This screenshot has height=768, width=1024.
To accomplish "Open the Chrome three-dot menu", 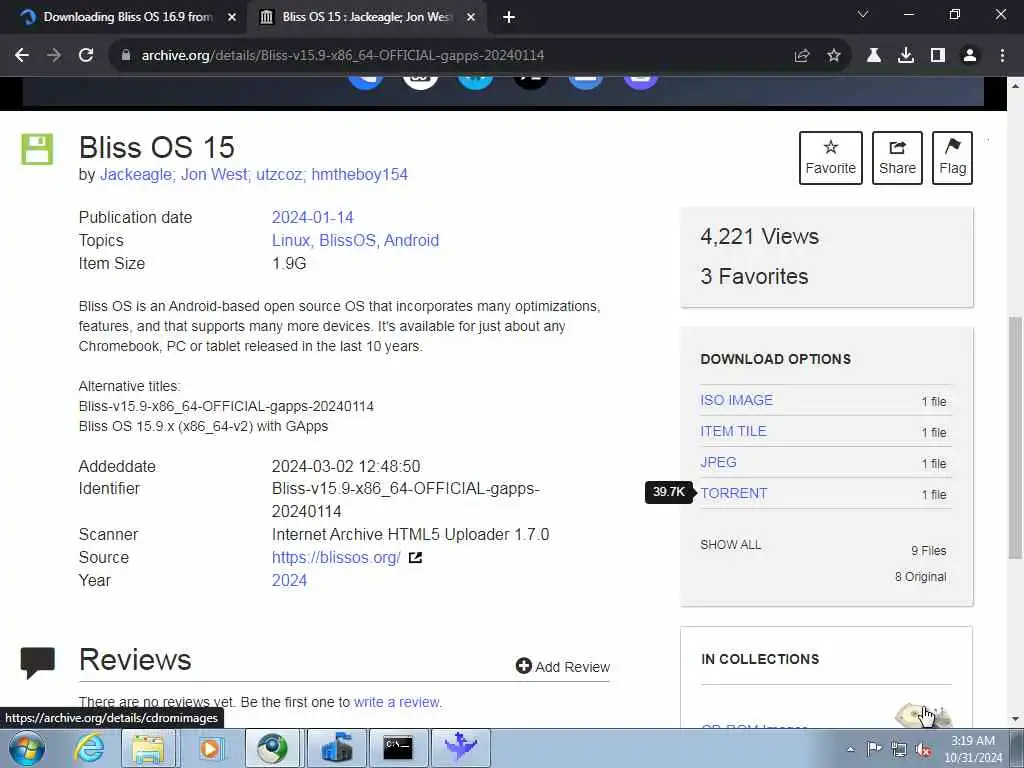I will tap(1002, 56).
